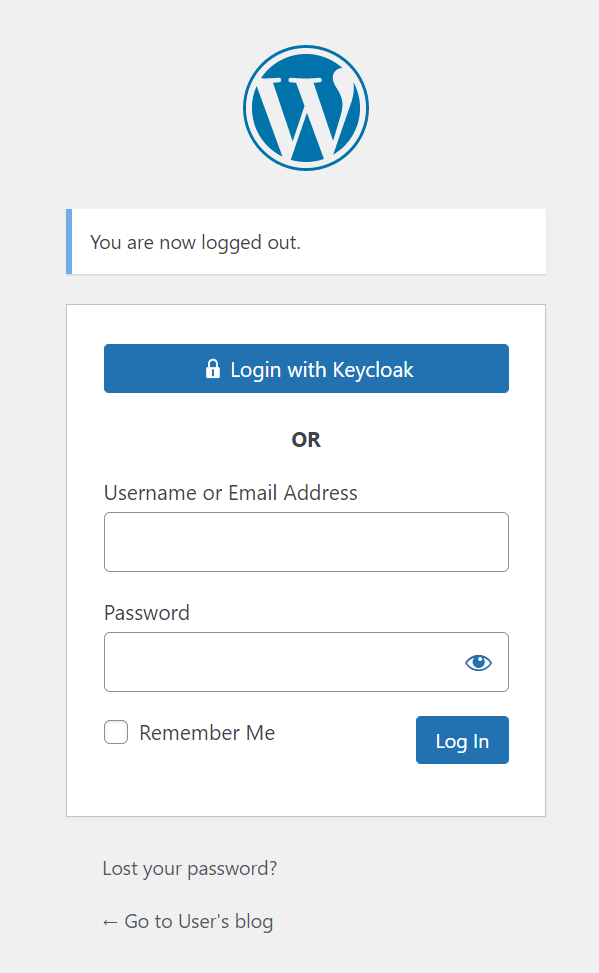Screen dimensions: 599x973
Task: Click the Remember Me label text
Action: [207, 732]
